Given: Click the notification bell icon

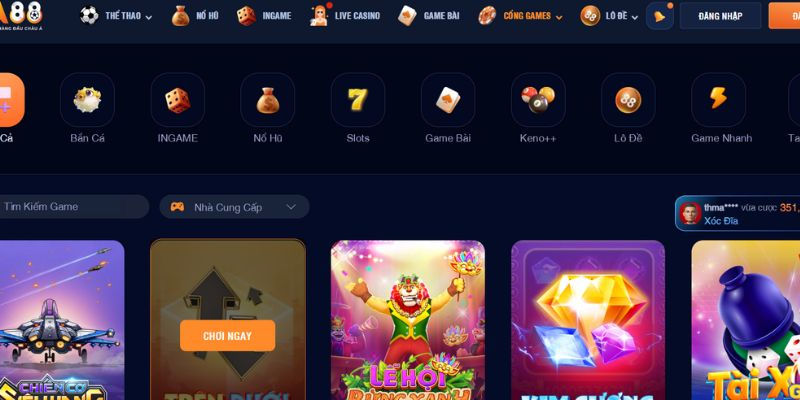Looking at the screenshot, I should pos(660,16).
